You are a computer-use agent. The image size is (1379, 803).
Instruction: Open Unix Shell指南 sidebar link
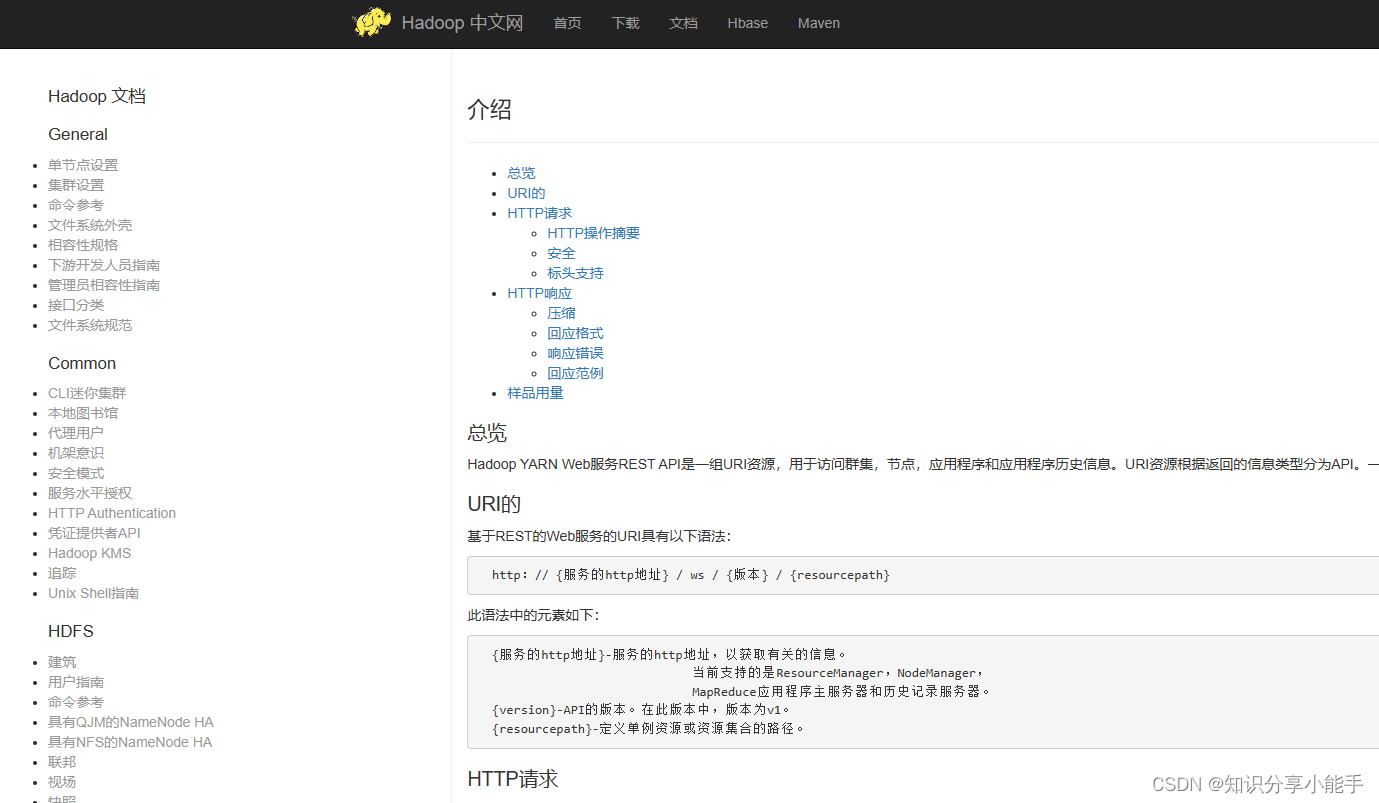point(93,593)
